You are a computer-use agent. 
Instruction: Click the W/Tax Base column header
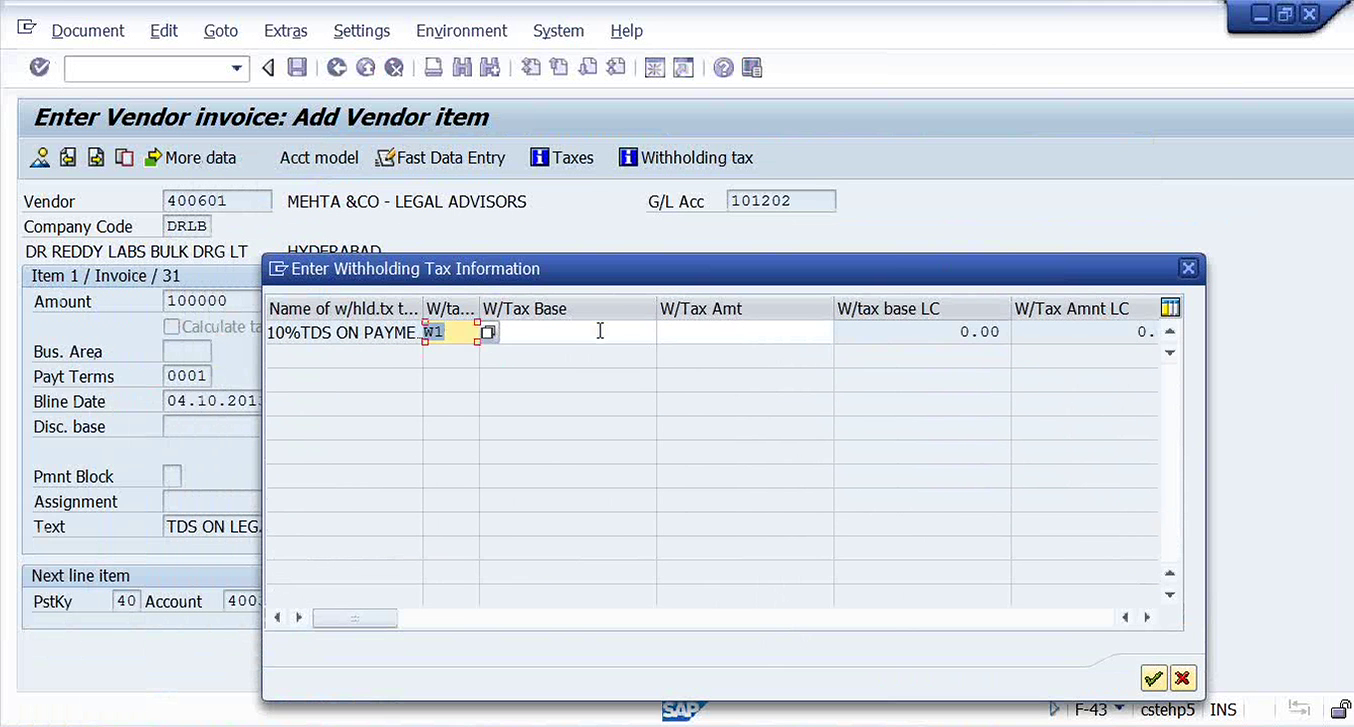pyautogui.click(x=568, y=308)
